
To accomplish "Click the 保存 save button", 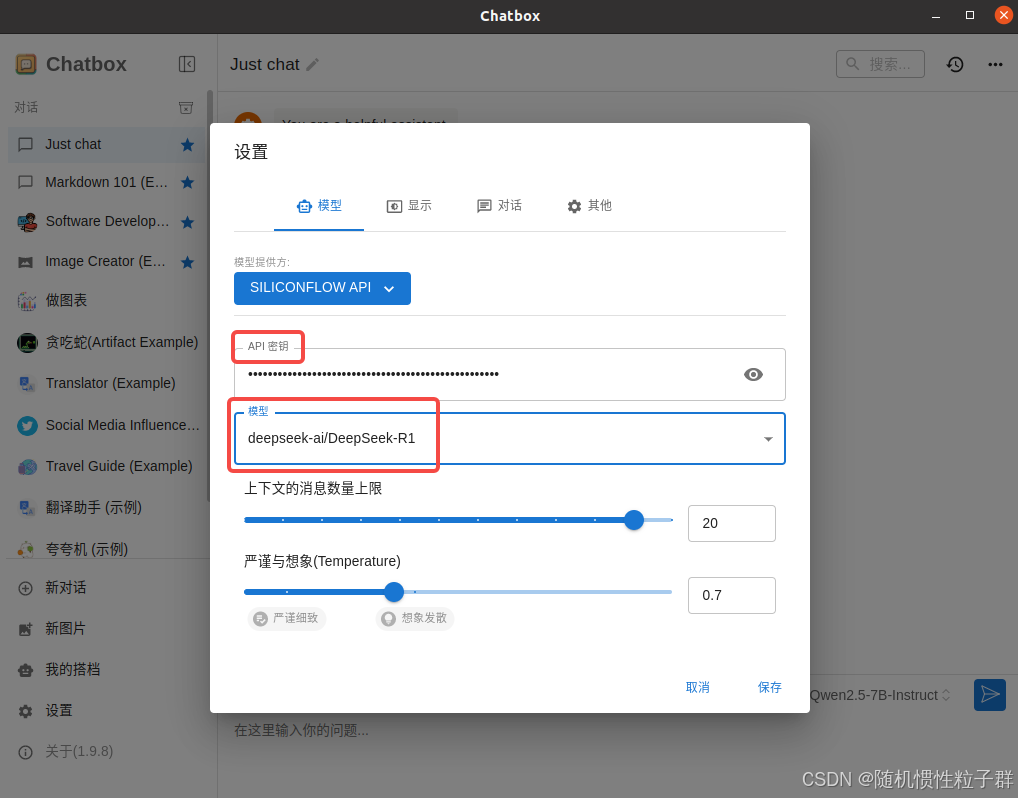I will pyautogui.click(x=769, y=687).
